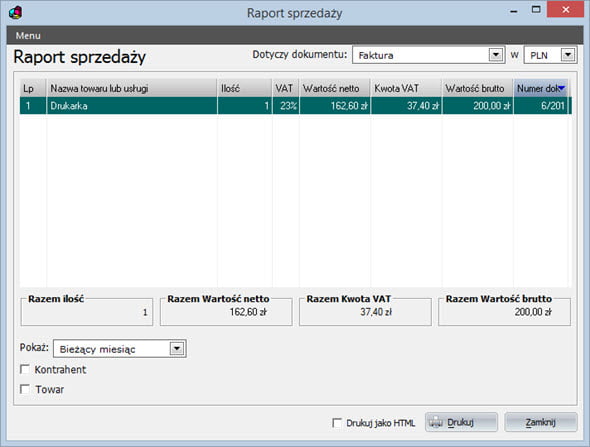
Task: Sort by Nazwa towaru lub usługi header
Action: tap(132, 88)
